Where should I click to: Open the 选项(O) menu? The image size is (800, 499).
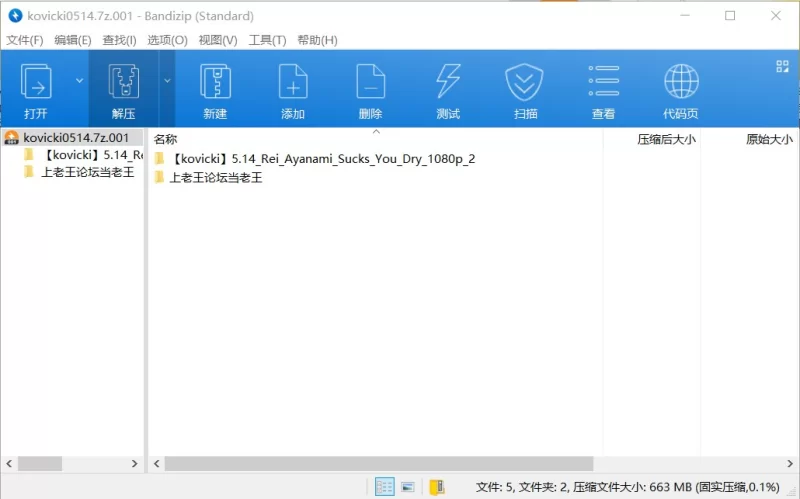point(167,40)
